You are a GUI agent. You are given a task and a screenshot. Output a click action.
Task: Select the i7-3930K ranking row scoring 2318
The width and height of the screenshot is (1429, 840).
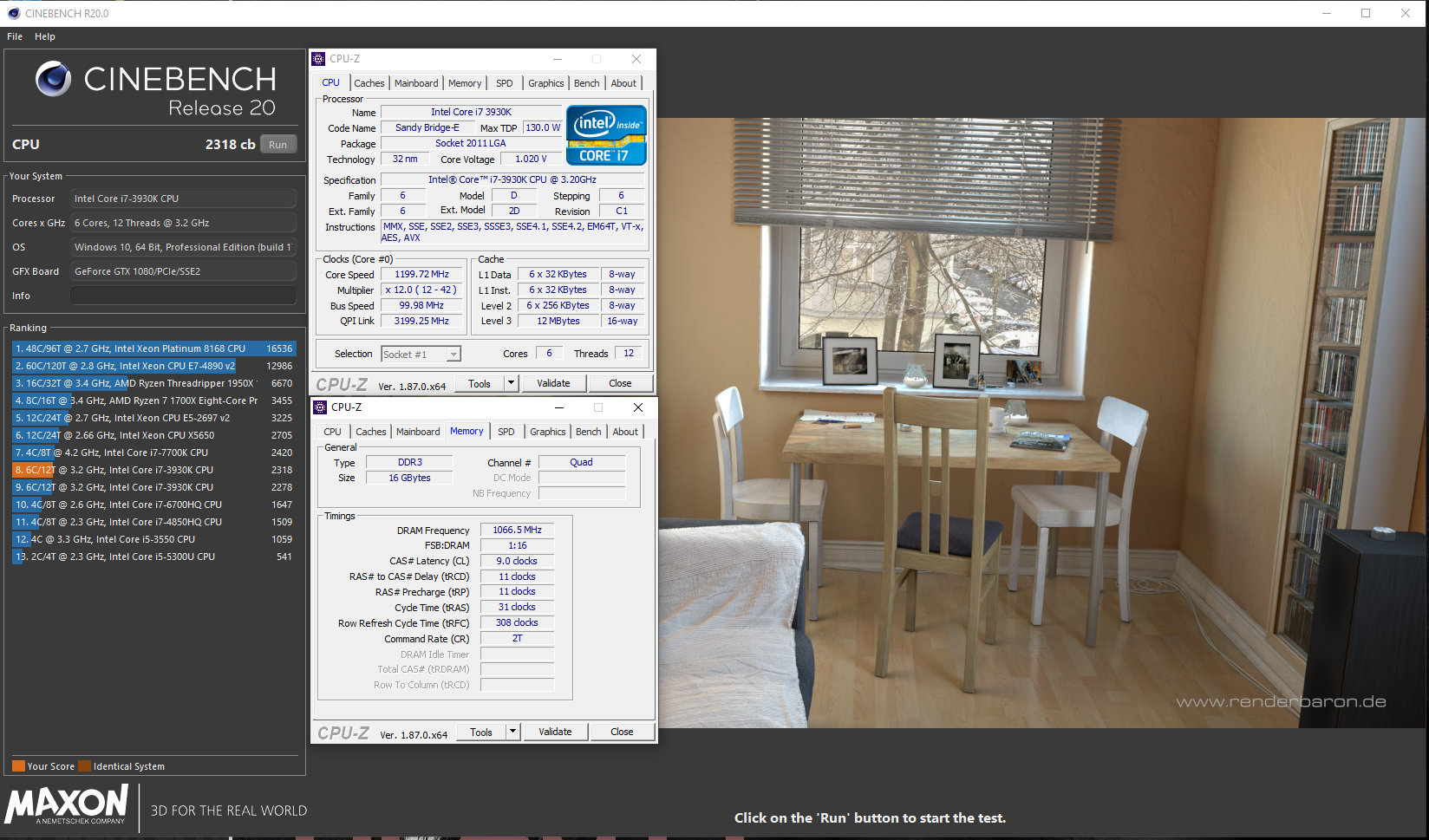pos(153,470)
